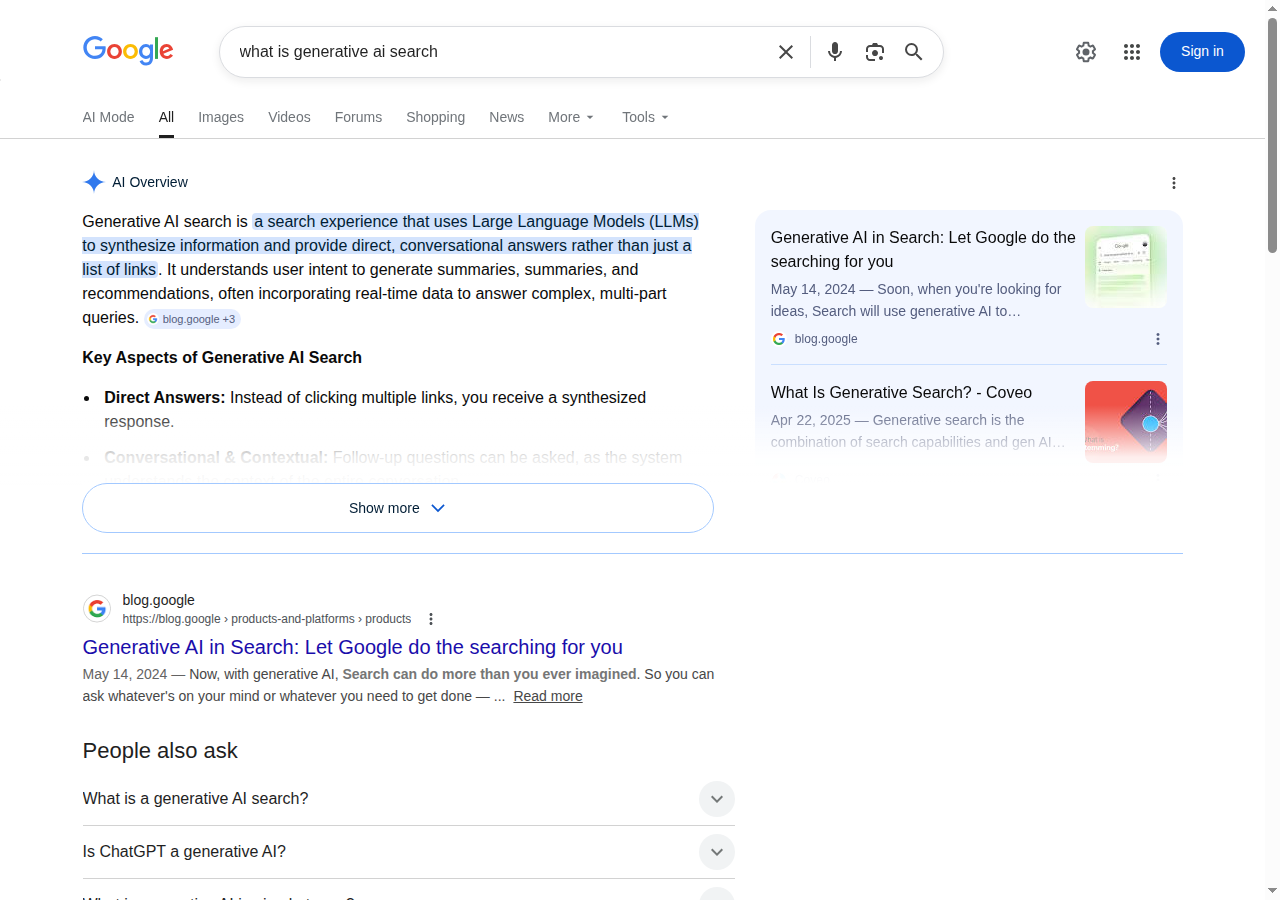This screenshot has height=900, width=1280.
Task: Switch to the AI Mode tab
Action: 108,117
